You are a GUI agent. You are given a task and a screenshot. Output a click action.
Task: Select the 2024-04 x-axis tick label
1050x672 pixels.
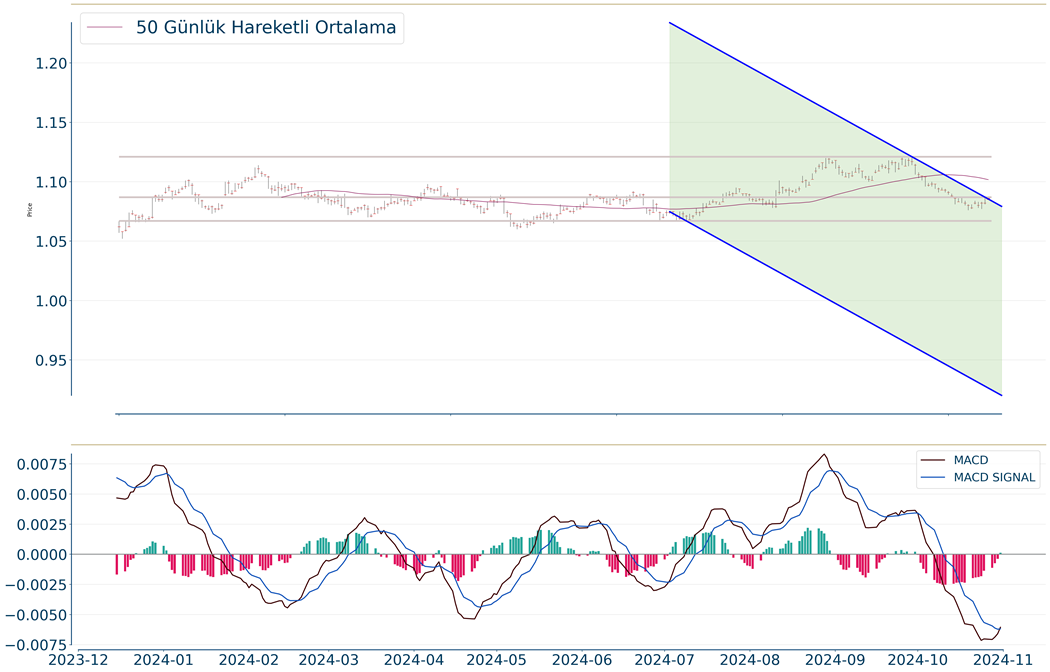point(413,660)
